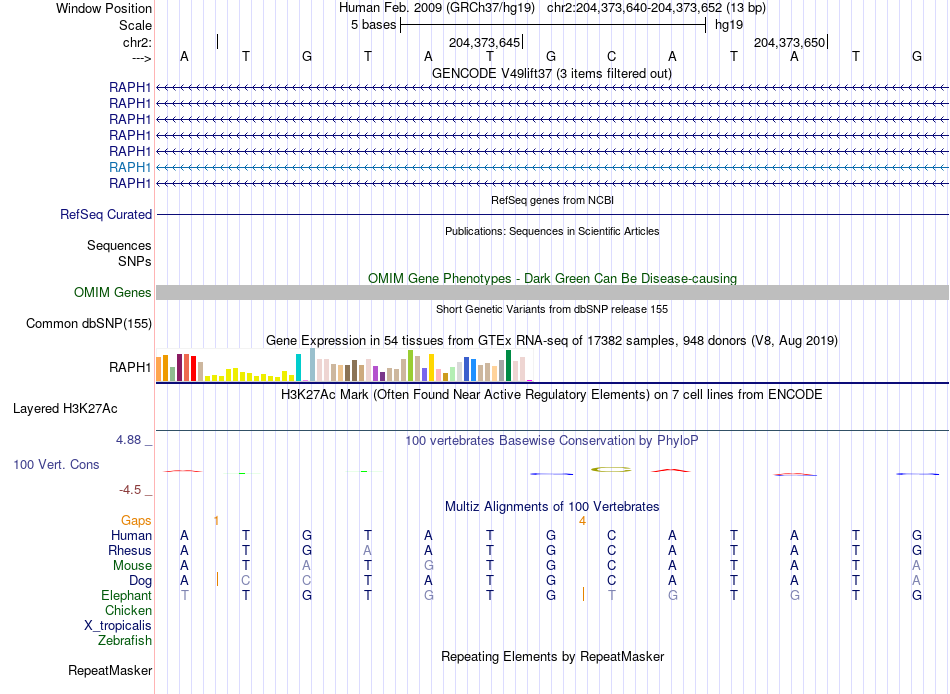Click Repeating Elements by RepeatMasker title
950x694 pixels.
(x=553, y=657)
